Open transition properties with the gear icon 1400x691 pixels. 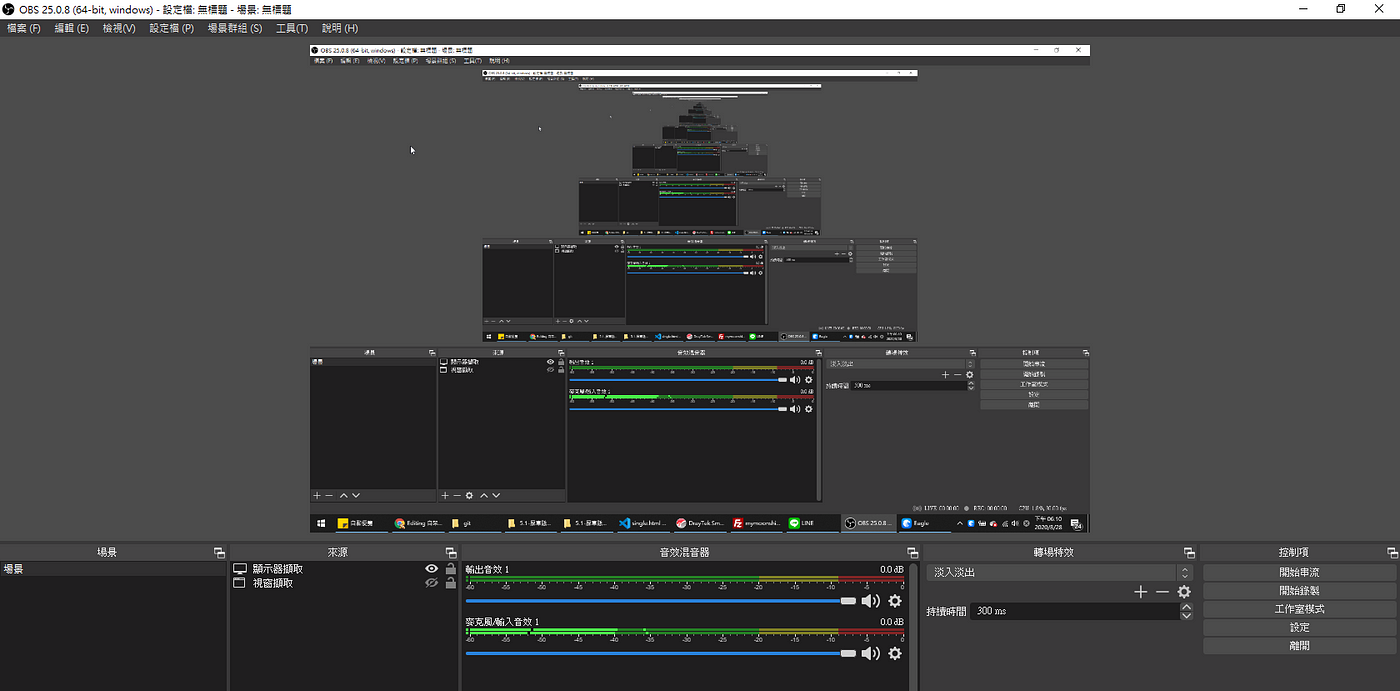(x=1184, y=592)
